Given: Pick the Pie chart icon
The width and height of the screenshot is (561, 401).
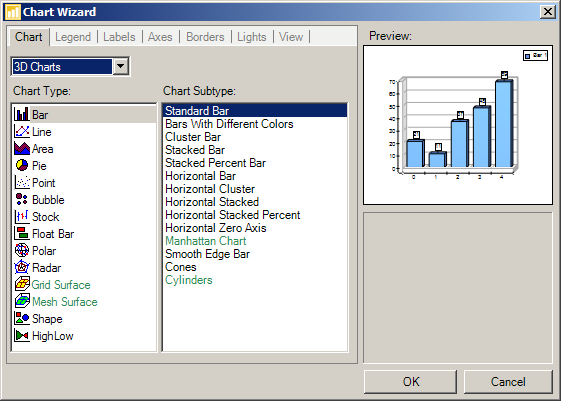Looking at the screenshot, I should 22,165.
